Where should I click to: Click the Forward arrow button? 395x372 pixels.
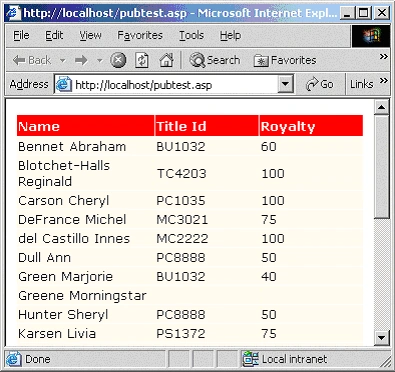[81, 60]
